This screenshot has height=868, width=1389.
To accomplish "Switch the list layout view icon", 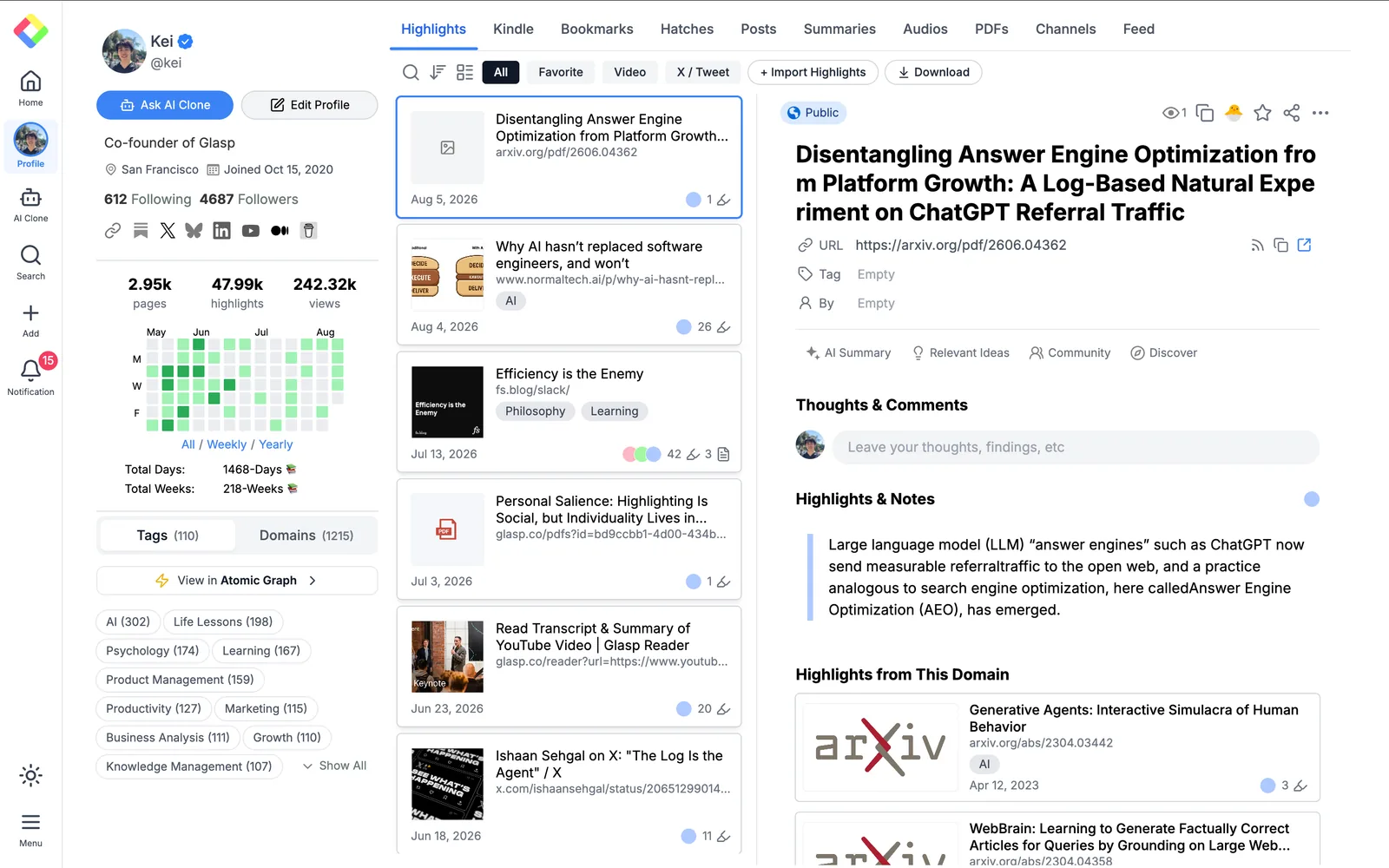I will click(465, 72).
